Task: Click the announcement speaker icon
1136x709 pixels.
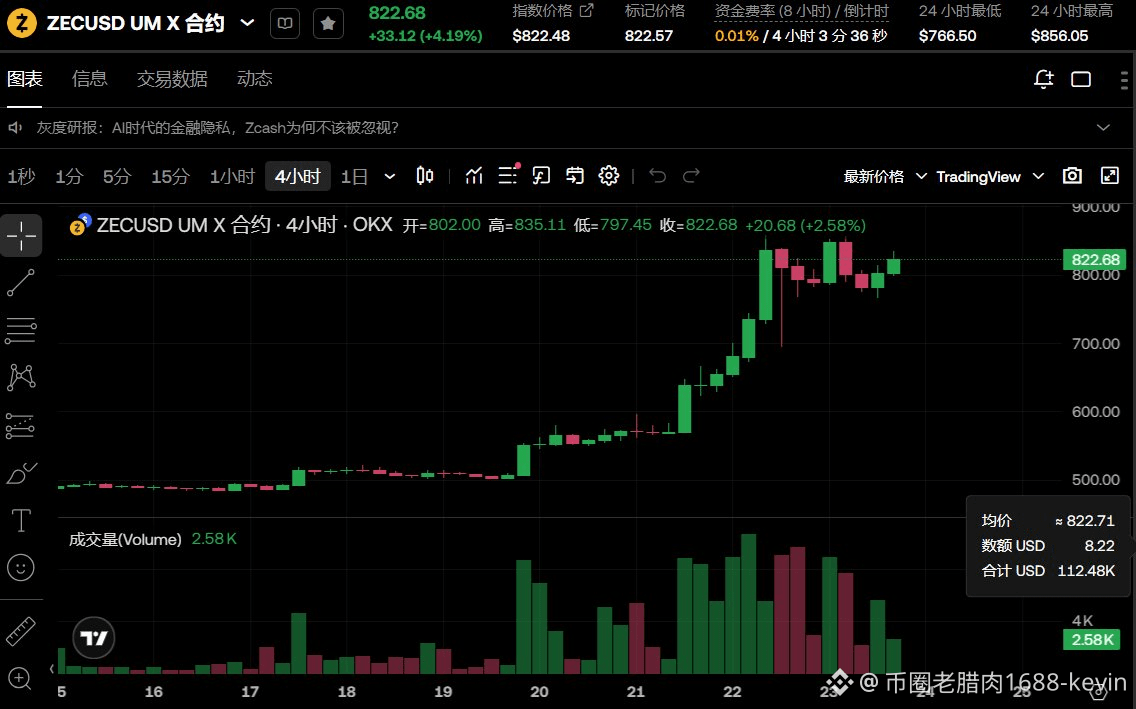Action: [x=15, y=128]
